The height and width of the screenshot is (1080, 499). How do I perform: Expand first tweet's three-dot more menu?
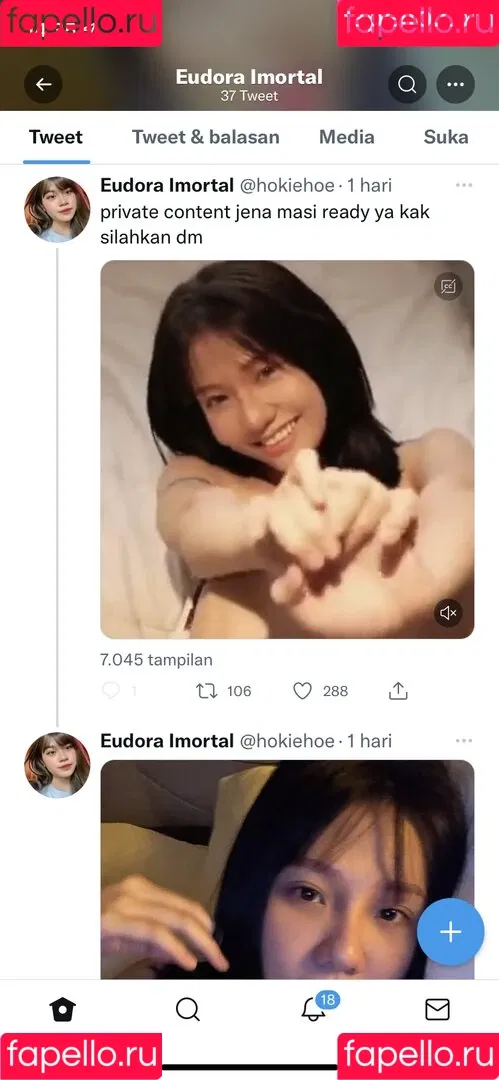(x=464, y=185)
